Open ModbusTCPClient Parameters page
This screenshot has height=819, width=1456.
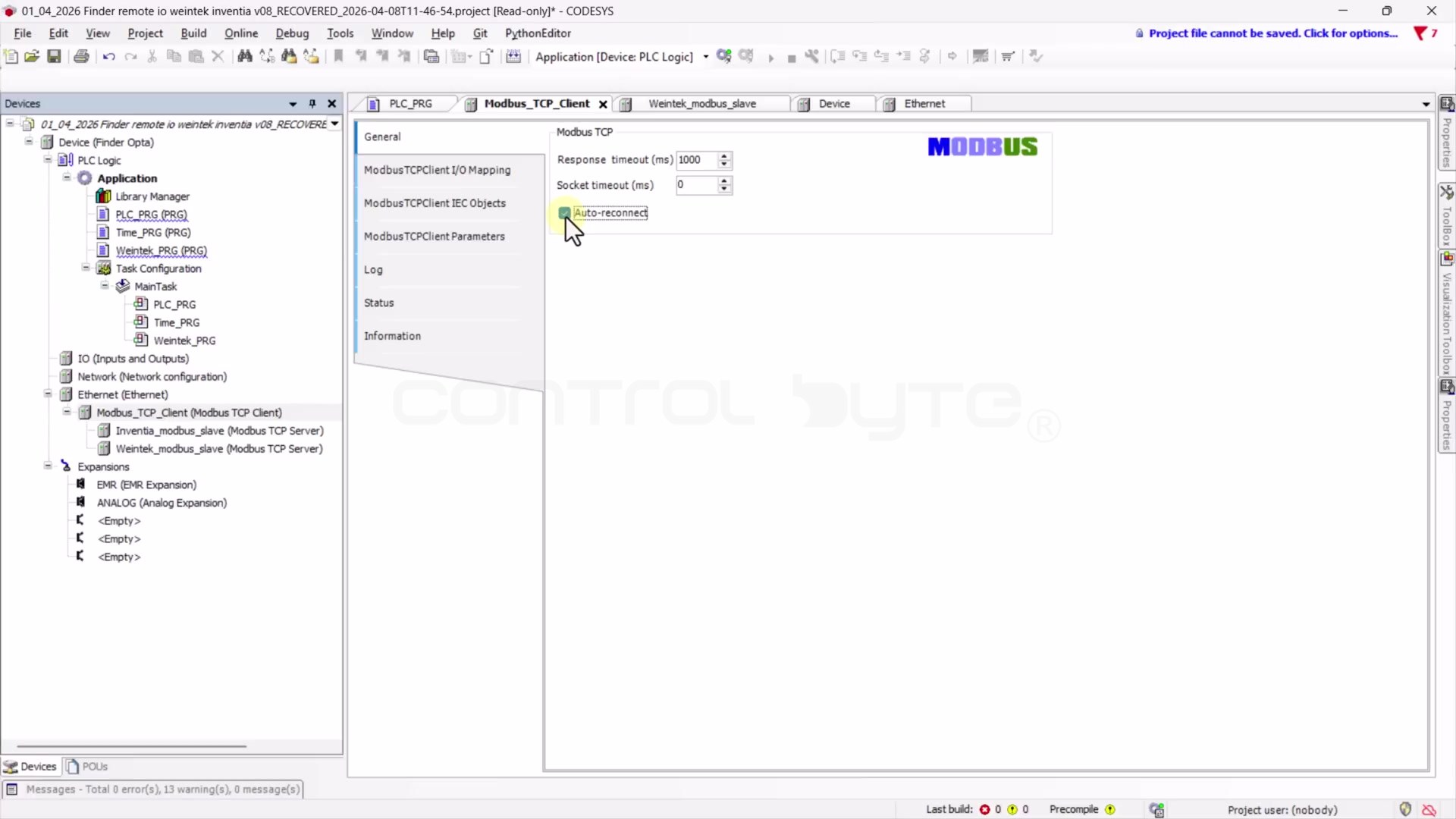coord(434,237)
